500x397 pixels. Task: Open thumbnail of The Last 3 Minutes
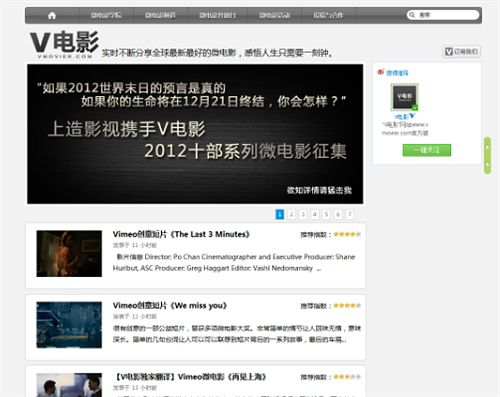69,253
